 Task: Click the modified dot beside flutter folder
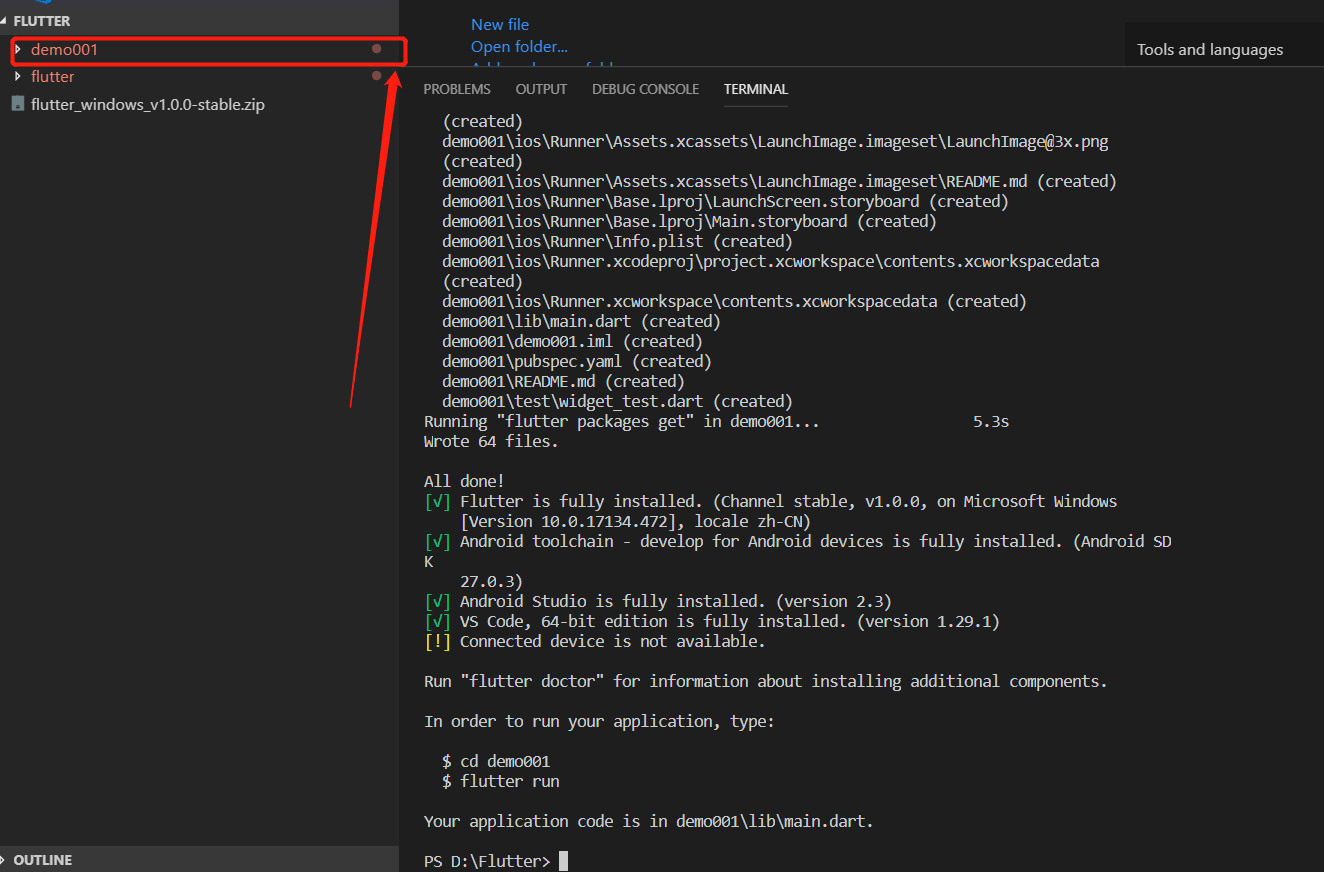[x=377, y=75]
